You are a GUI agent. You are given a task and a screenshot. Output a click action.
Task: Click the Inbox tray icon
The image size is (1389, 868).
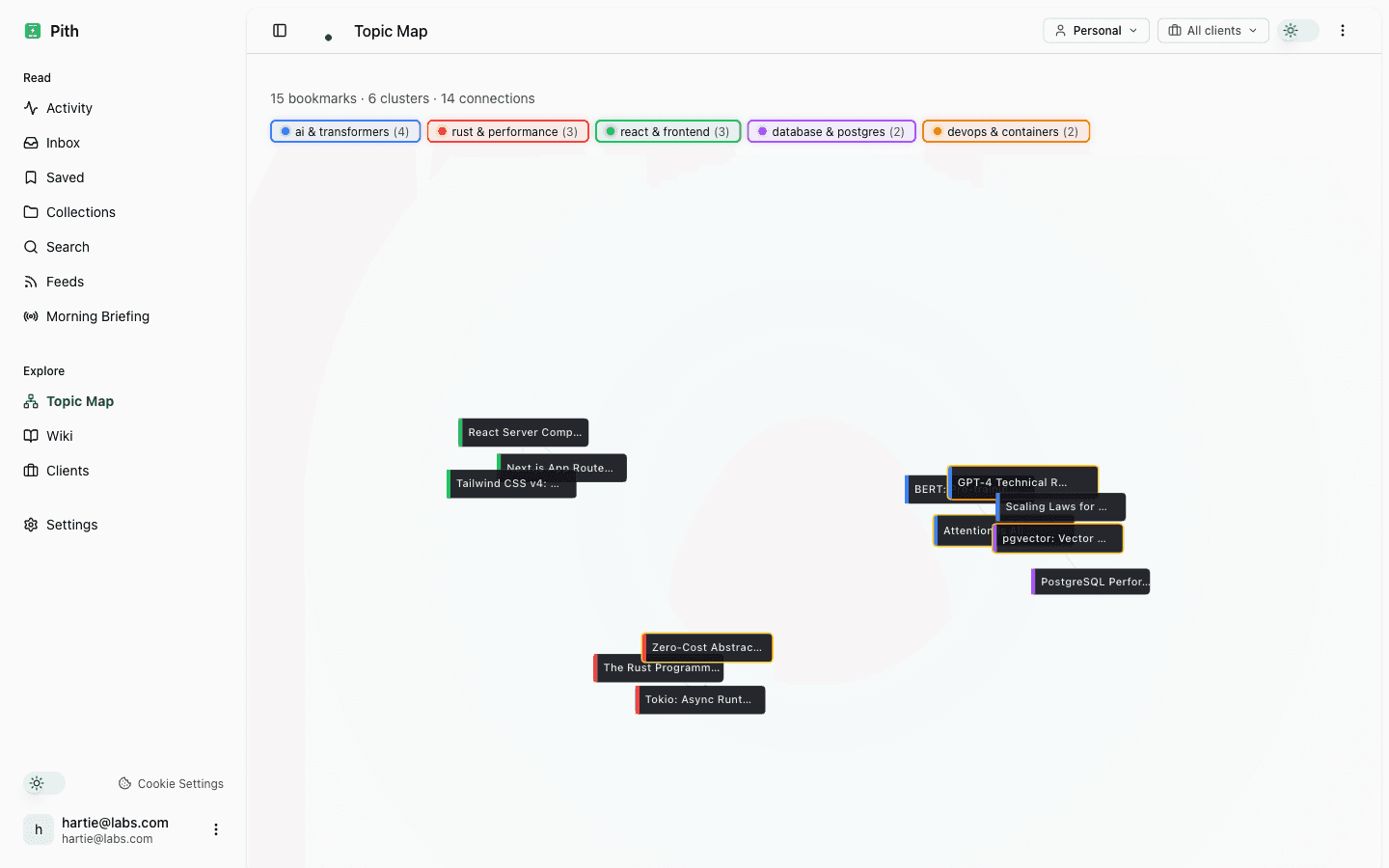31,143
